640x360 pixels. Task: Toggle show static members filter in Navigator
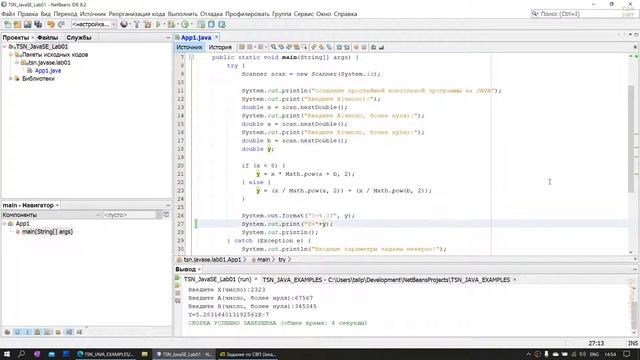tap(28, 332)
